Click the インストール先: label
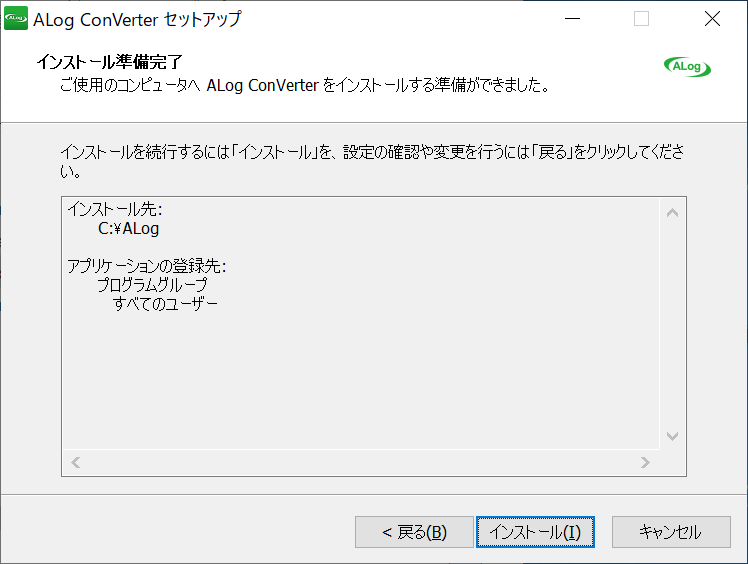Screen dimensions: 748x564 click(x=114, y=209)
